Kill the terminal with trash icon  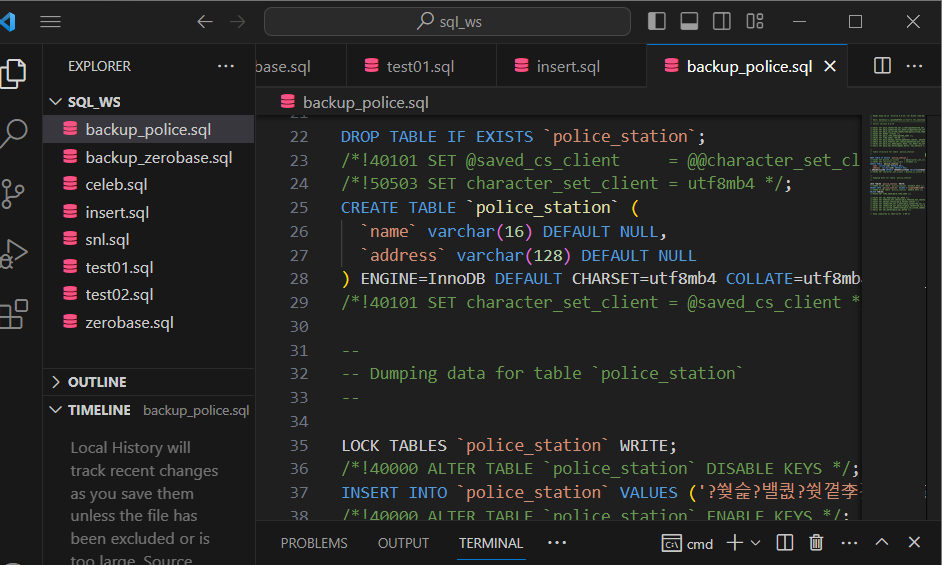tap(816, 543)
